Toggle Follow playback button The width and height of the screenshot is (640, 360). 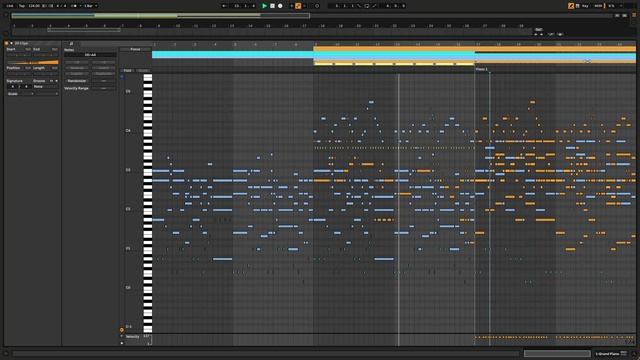click(x=224, y=6)
